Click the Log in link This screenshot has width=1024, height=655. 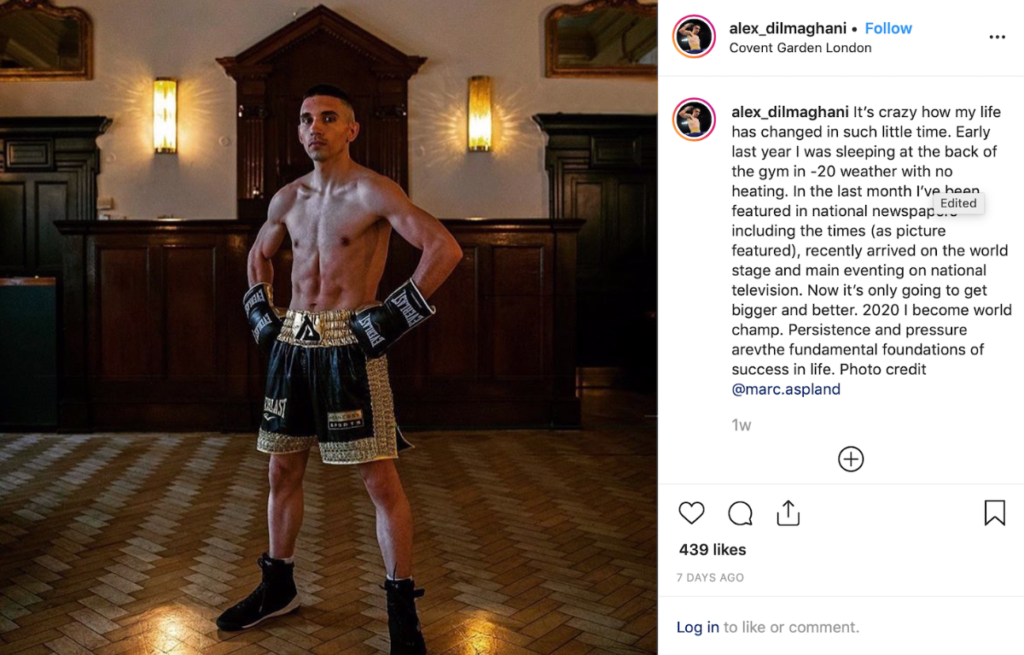pyautogui.click(x=697, y=627)
